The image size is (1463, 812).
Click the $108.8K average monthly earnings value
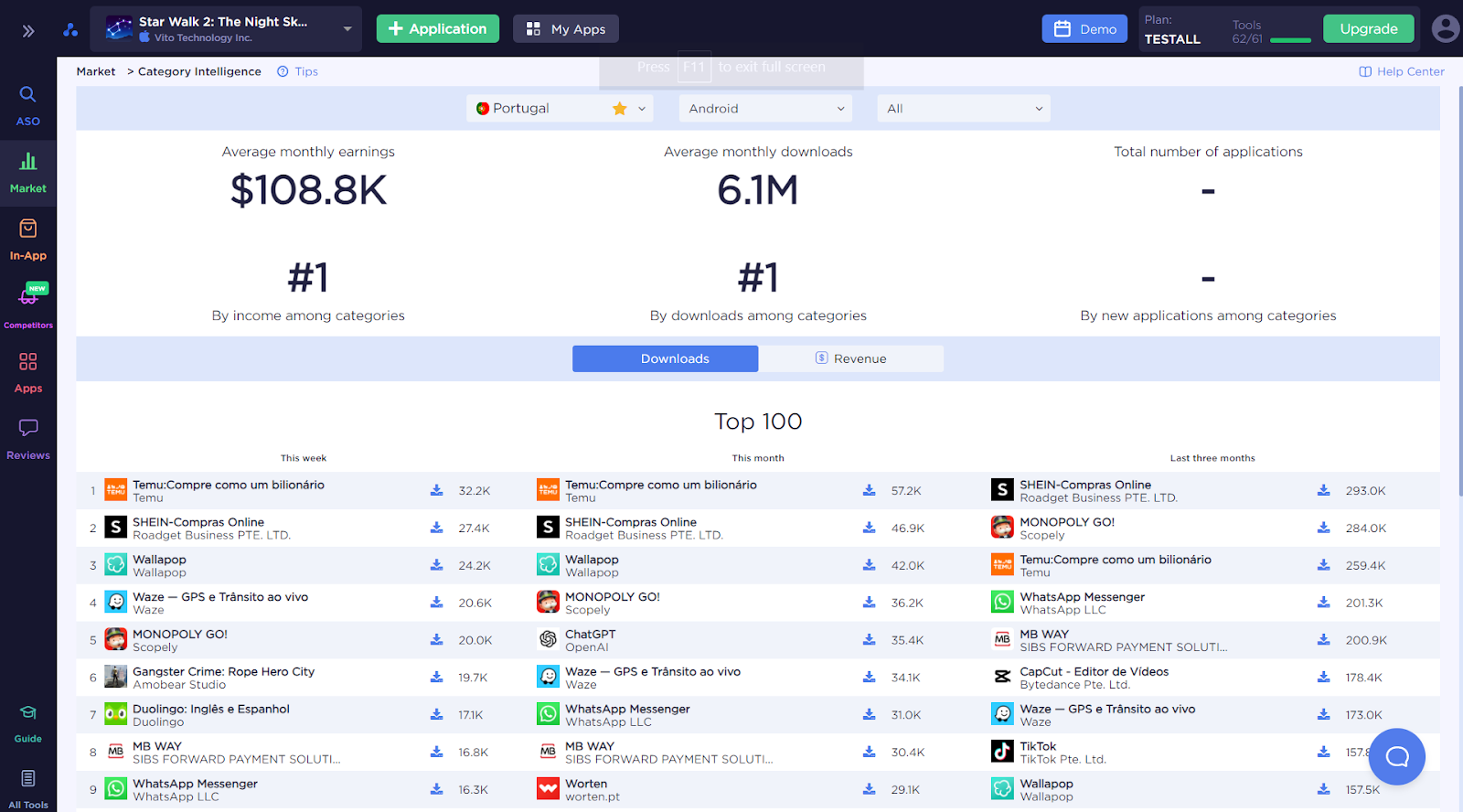pos(308,190)
